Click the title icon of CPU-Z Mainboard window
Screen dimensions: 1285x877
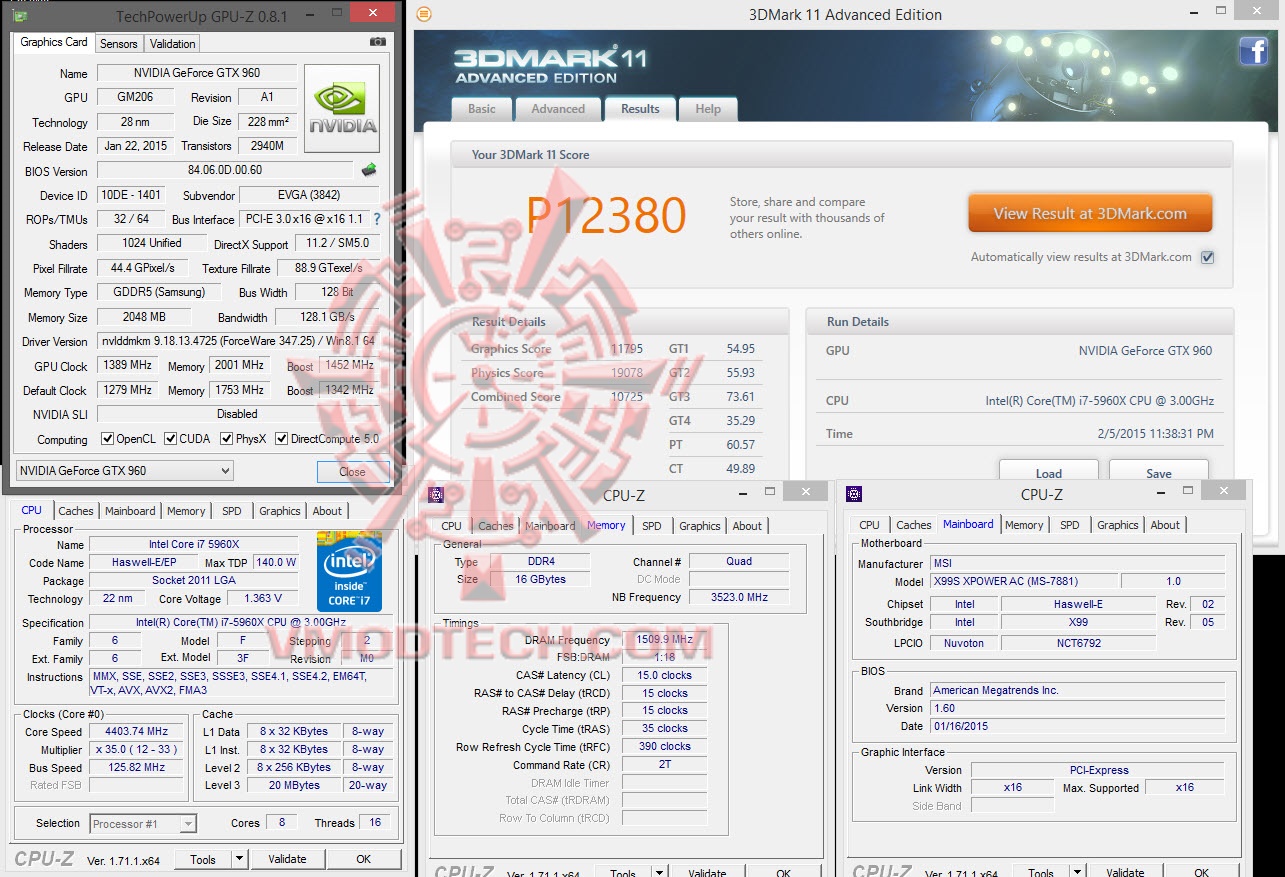point(854,494)
